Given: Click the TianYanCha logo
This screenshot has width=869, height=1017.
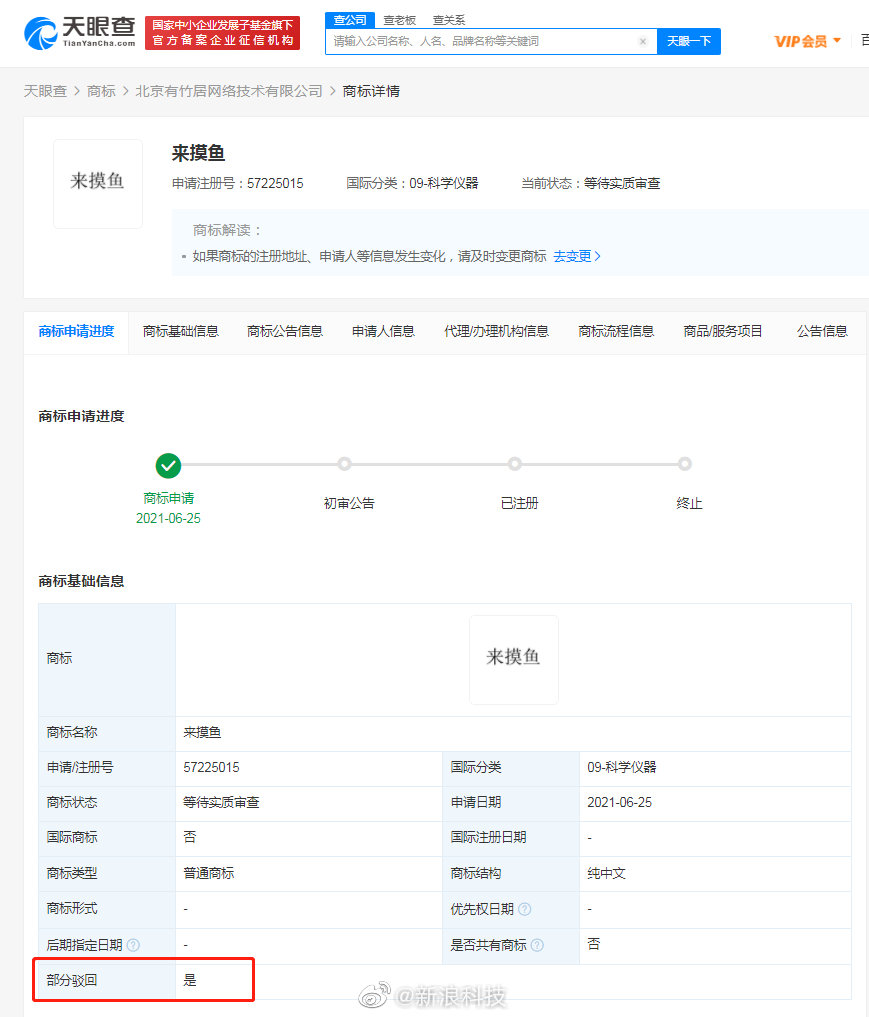Looking at the screenshot, I should pyautogui.click(x=80, y=32).
